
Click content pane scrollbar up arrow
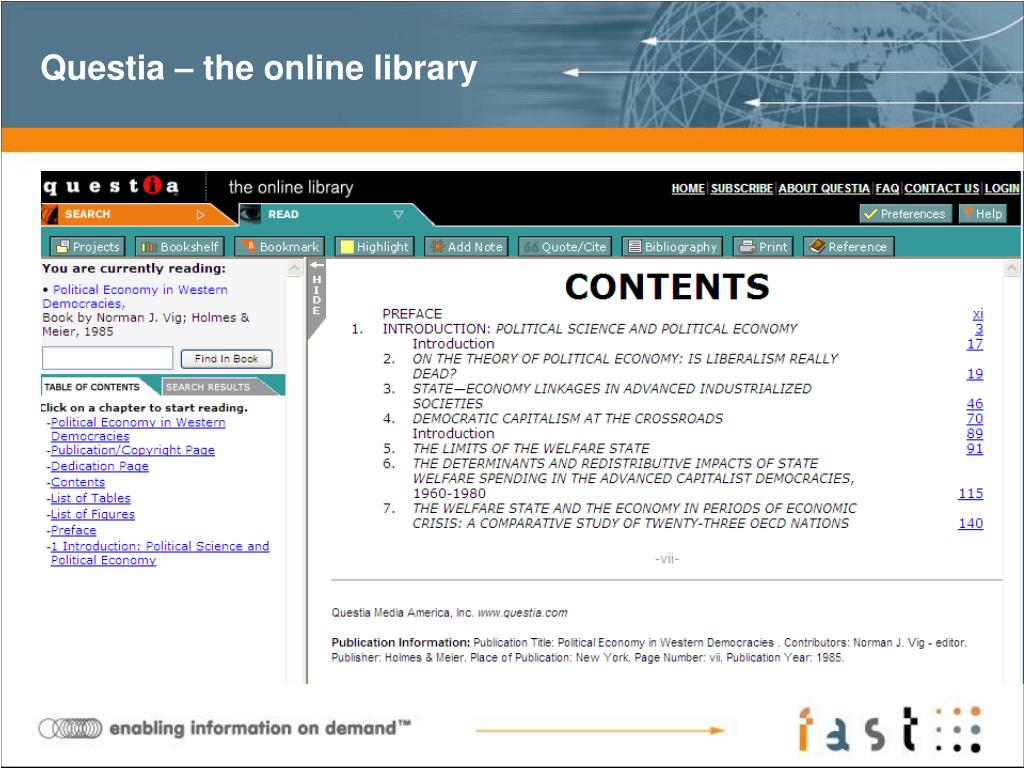pyautogui.click(x=1012, y=268)
